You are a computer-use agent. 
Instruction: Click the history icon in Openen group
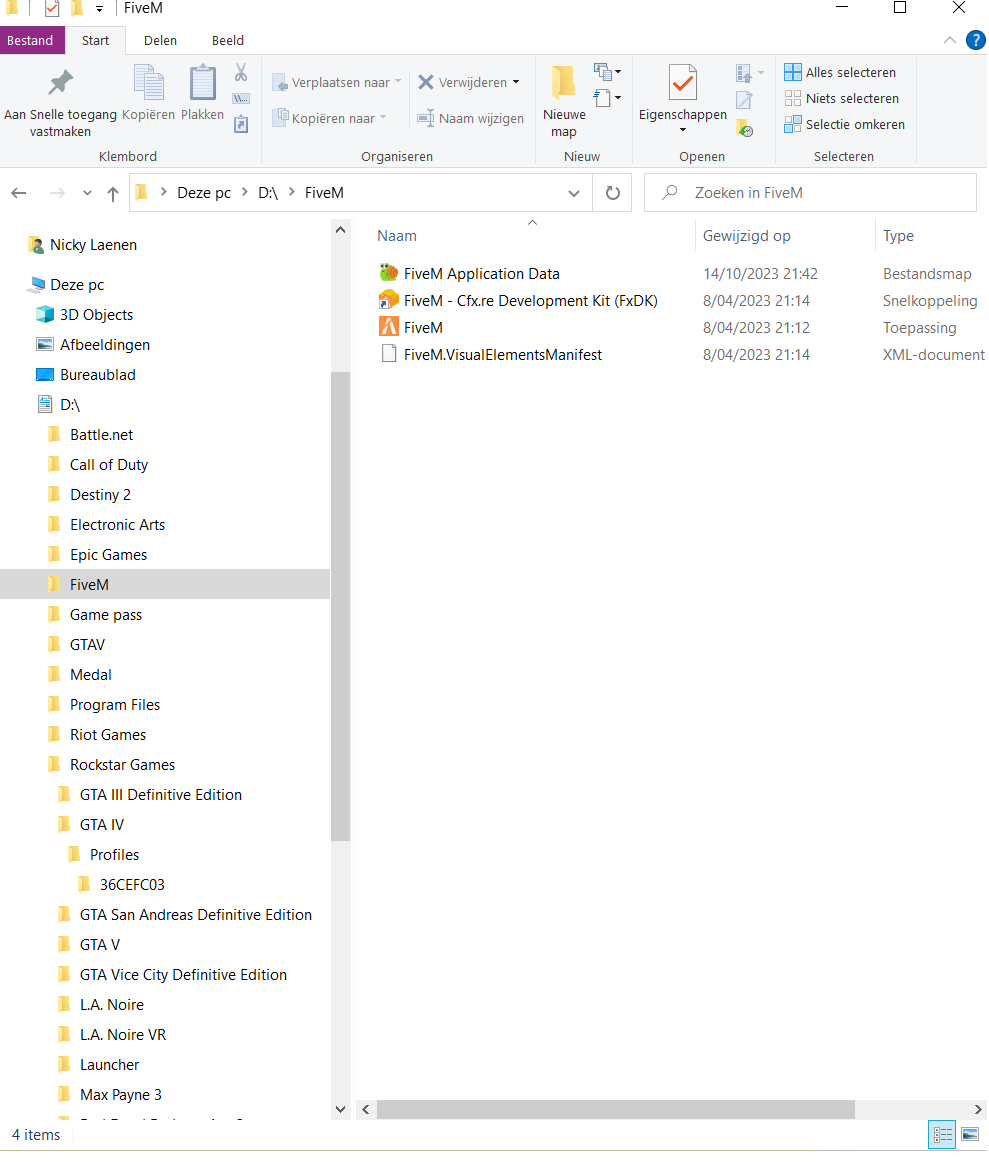pos(745,129)
